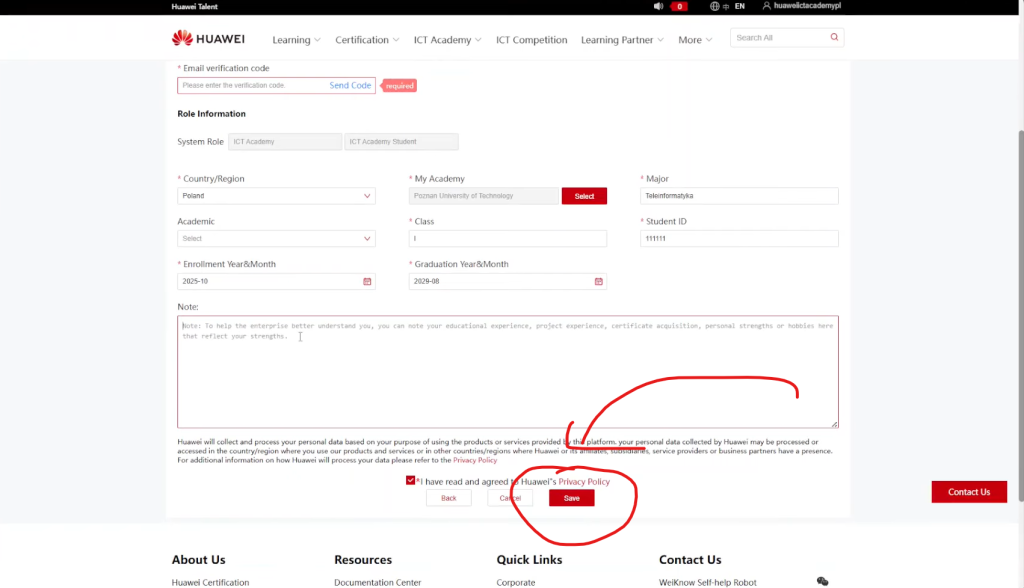Click the globe language icon
Image resolution: width=1024 pixels, height=588 pixels.
tap(715, 6)
